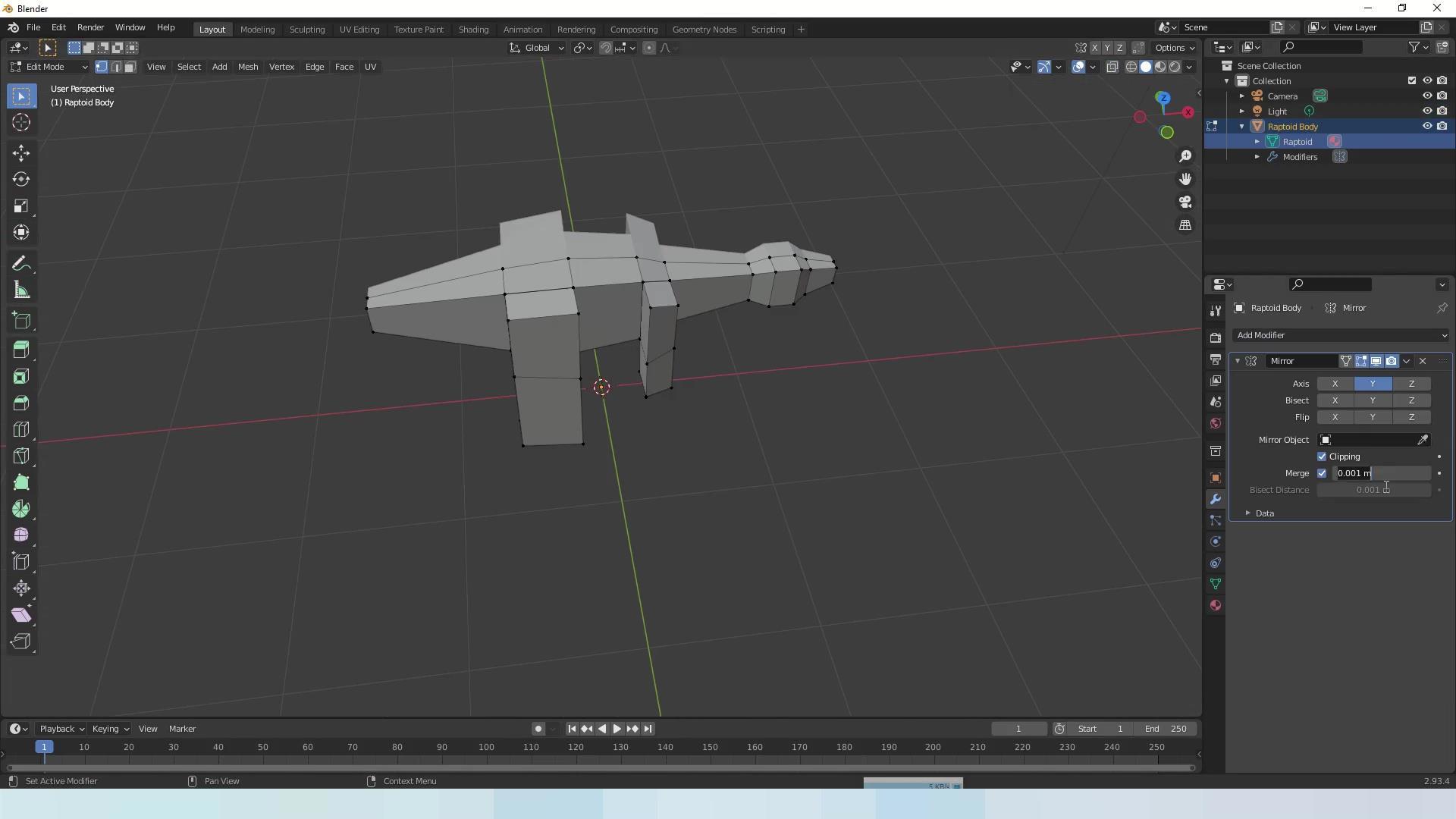This screenshot has height=819, width=1456.
Task: Select the Move tool in toolbar
Action: pyautogui.click(x=21, y=153)
